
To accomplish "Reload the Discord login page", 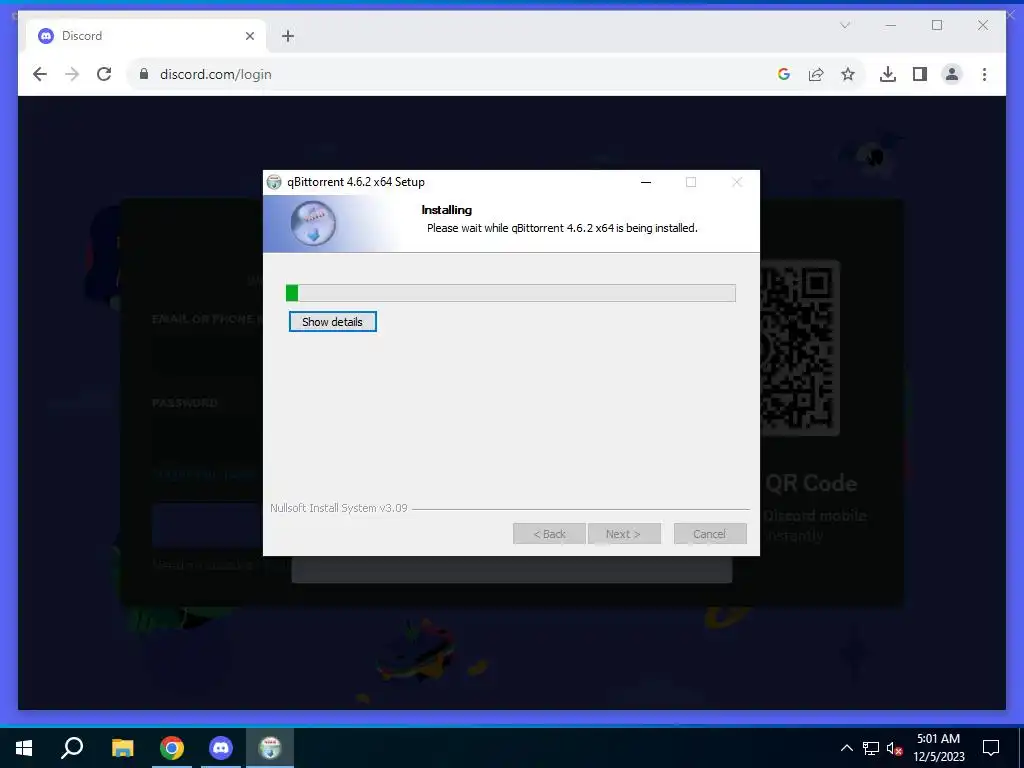I will click(x=104, y=74).
